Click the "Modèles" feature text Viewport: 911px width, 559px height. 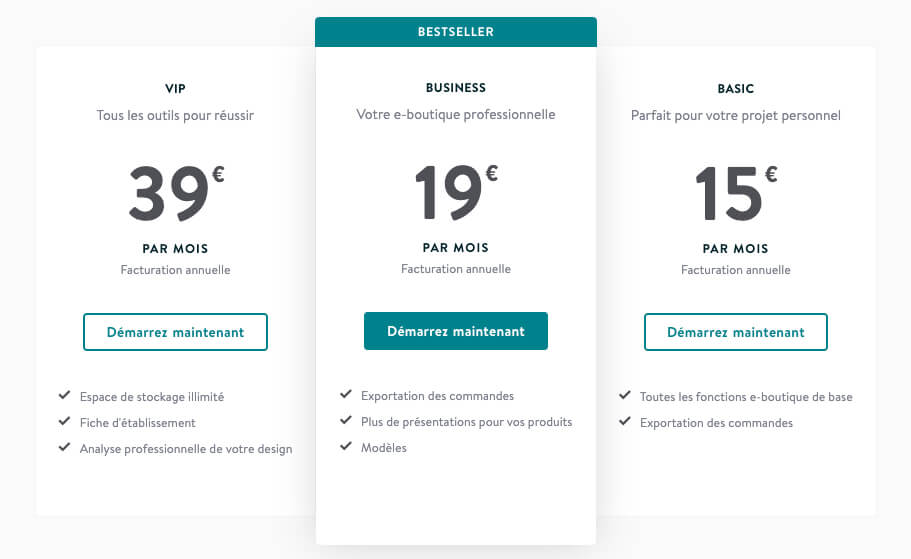click(384, 448)
